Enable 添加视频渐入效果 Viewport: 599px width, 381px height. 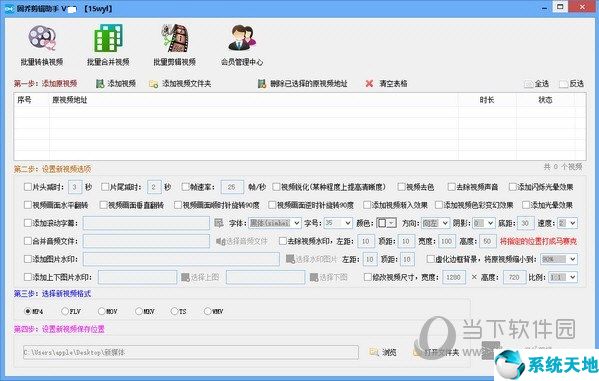(x=367, y=205)
